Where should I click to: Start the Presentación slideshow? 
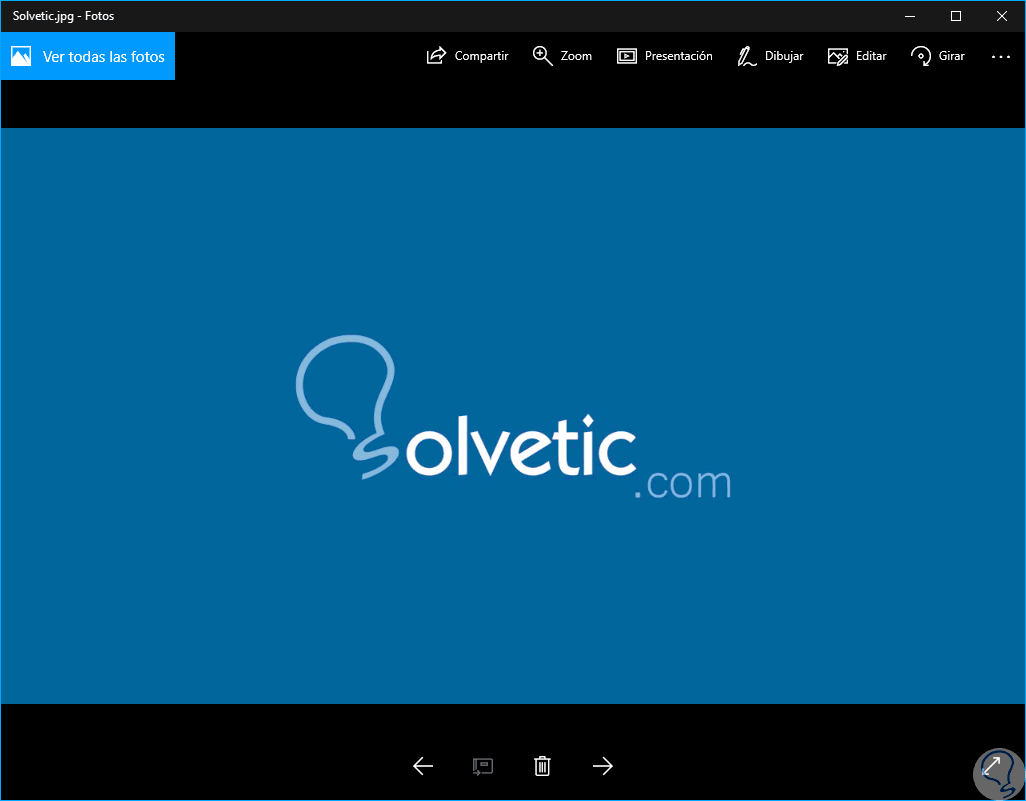click(x=664, y=56)
